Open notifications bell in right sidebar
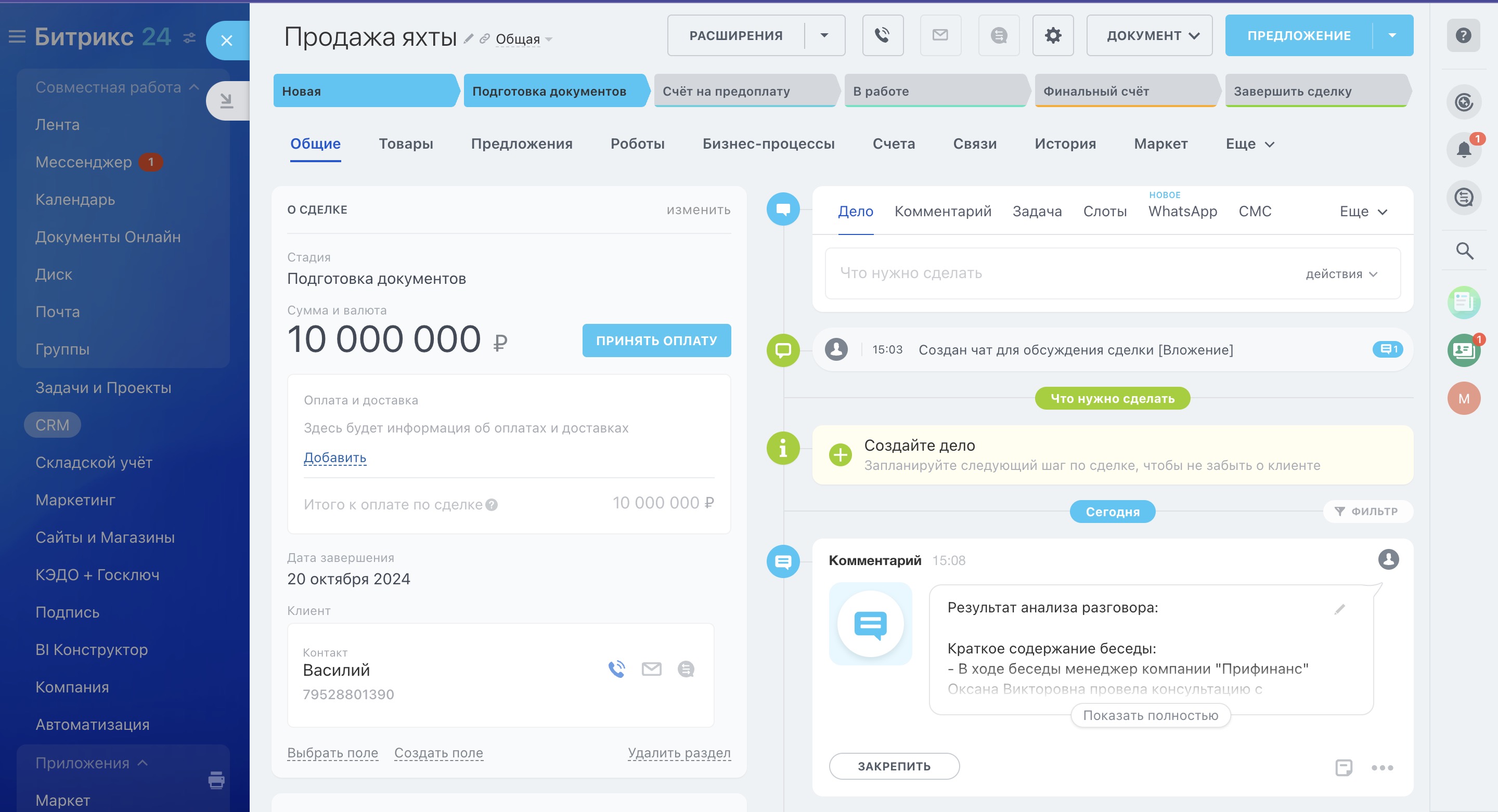Screen dimensions: 1498x812 [1463, 149]
